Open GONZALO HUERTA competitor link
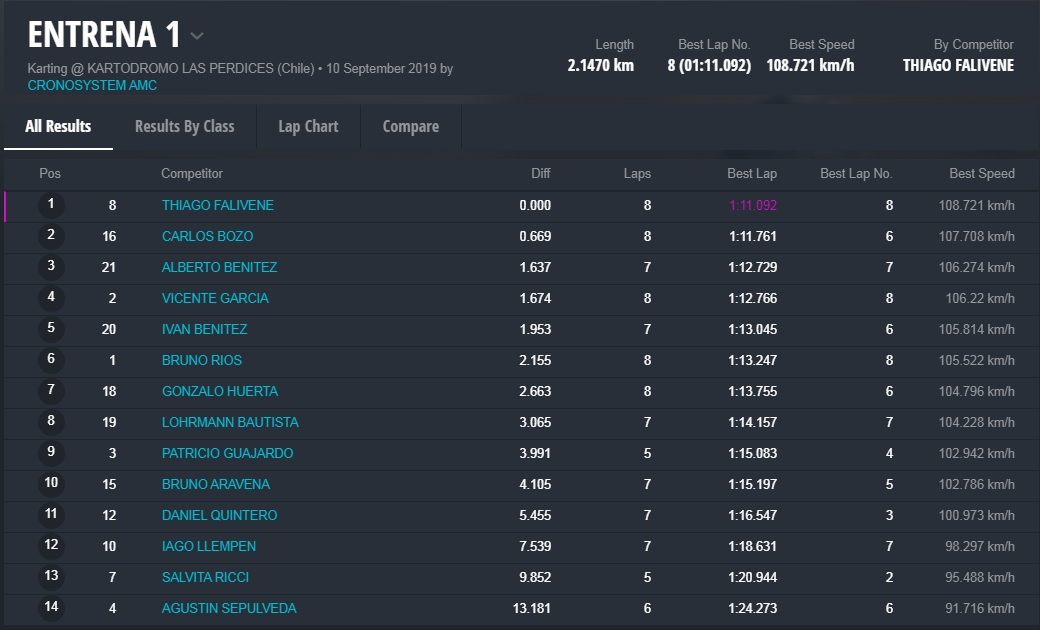Screen dimensions: 1040x630 [219, 391]
